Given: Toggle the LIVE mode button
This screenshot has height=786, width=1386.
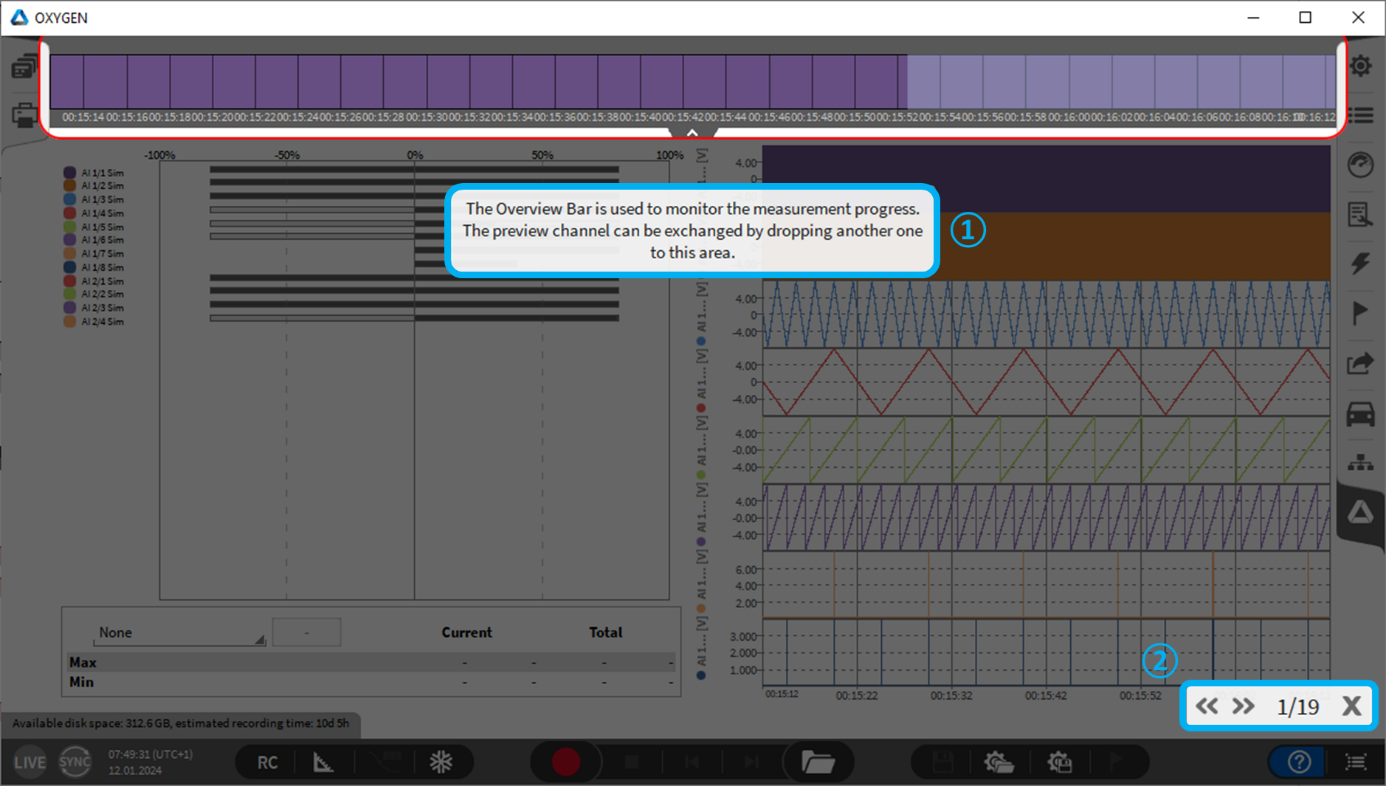Looking at the screenshot, I should [29, 762].
